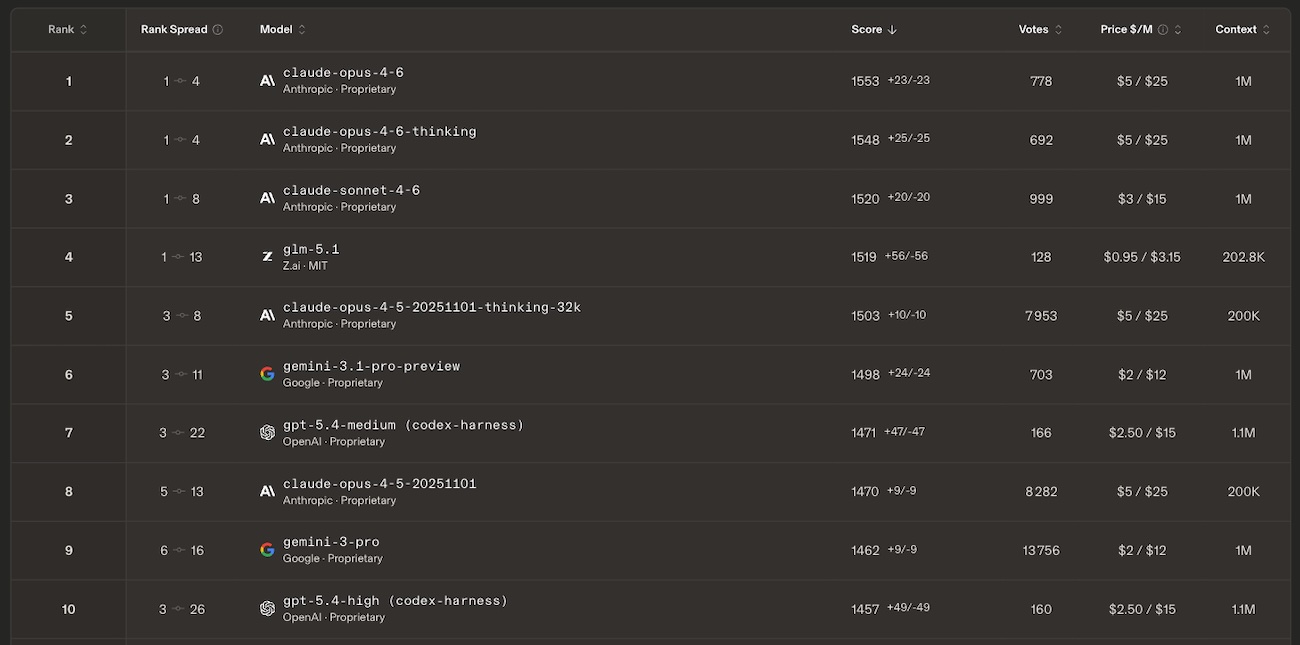Image resolution: width=1300 pixels, height=645 pixels.
Task: Click the Price $/M info icon
Action: pos(1163,30)
